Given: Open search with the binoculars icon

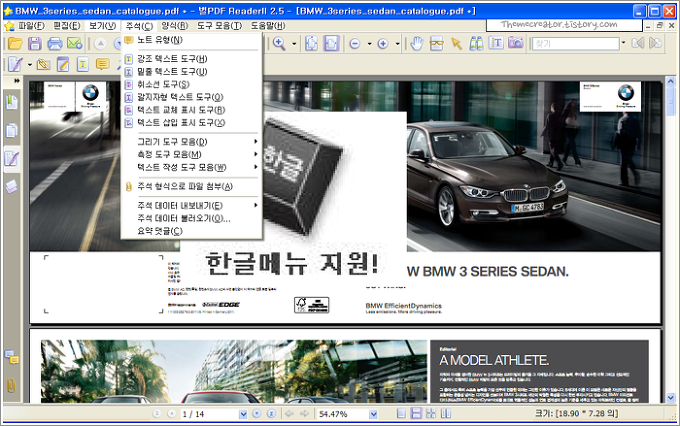Looking at the screenshot, I should [476, 43].
